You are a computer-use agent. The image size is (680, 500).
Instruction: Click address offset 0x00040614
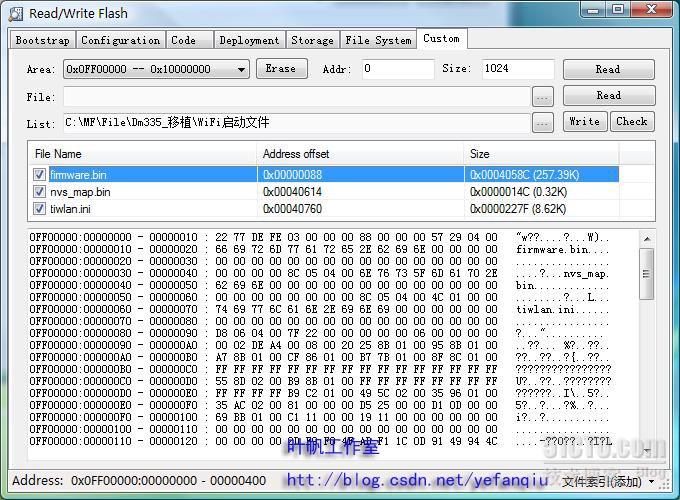click(x=292, y=192)
